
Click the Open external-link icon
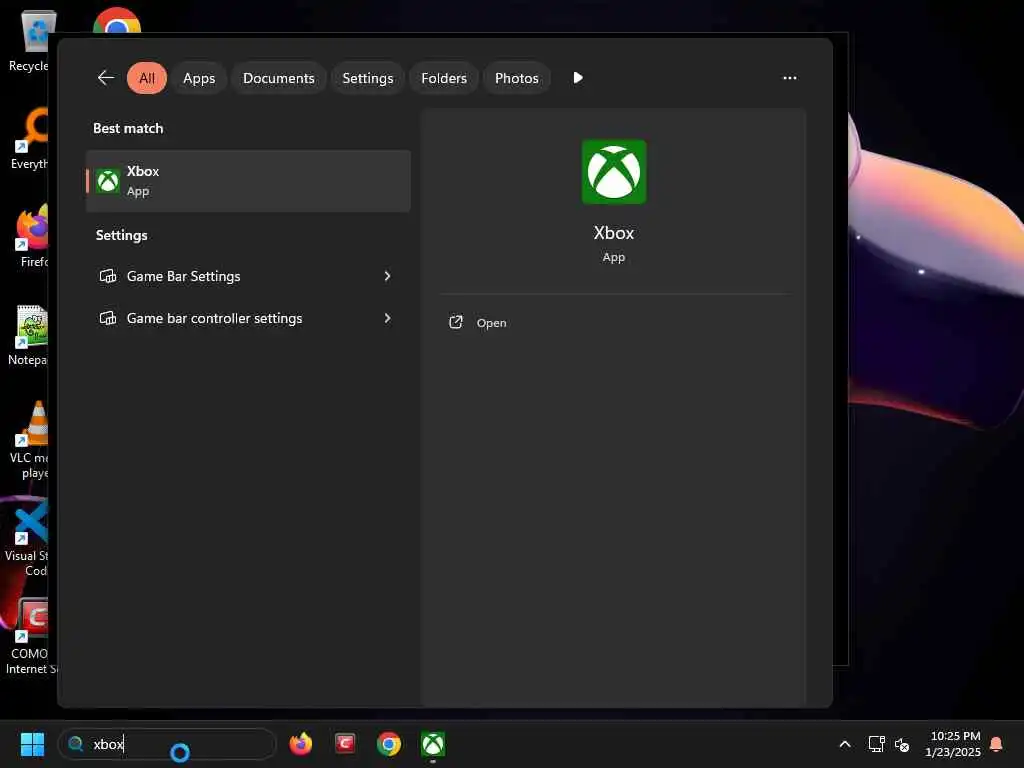pyautogui.click(x=456, y=323)
